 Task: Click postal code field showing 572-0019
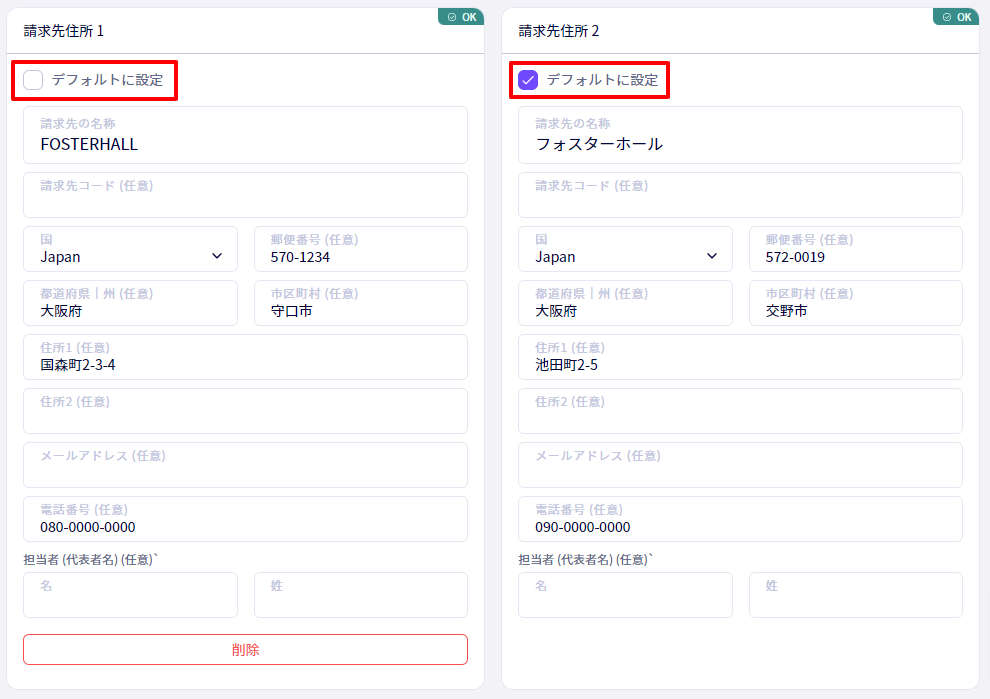(856, 249)
